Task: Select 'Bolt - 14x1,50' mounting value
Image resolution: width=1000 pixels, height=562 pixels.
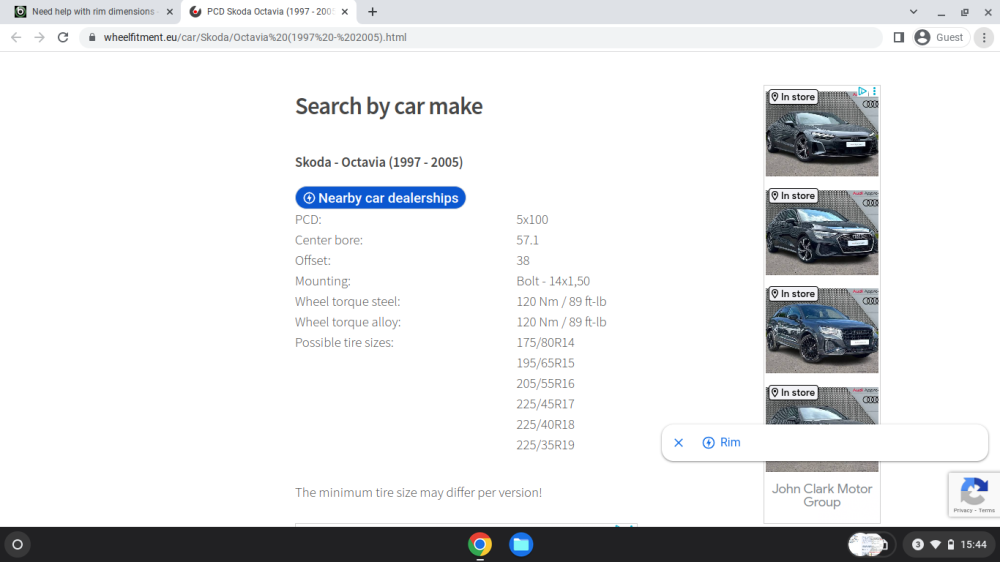Action: pyautogui.click(x=553, y=281)
